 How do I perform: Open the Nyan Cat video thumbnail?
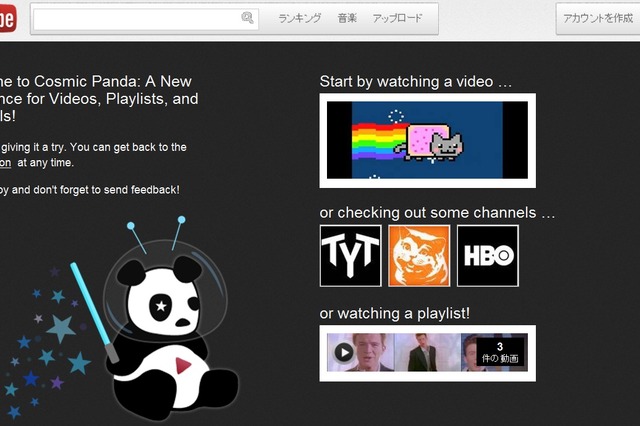click(427, 140)
